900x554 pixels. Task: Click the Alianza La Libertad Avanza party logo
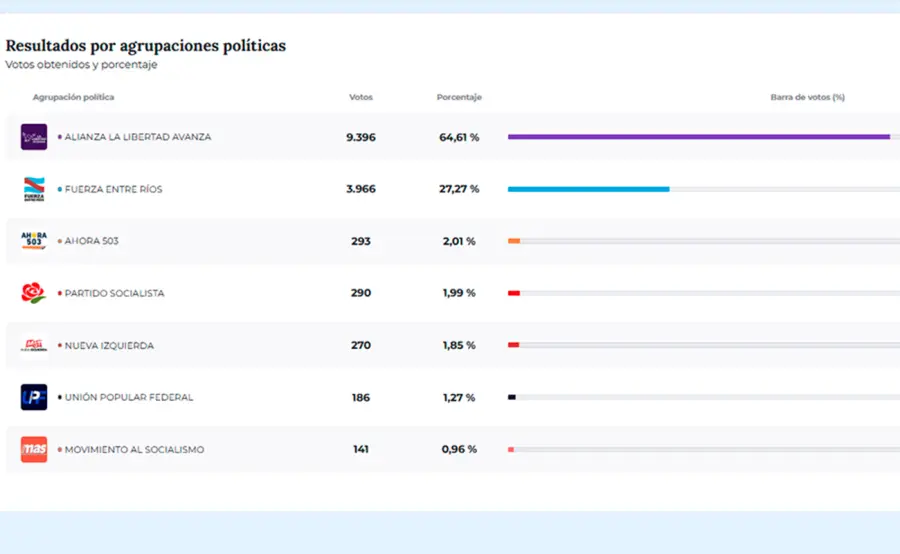point(34,137)
